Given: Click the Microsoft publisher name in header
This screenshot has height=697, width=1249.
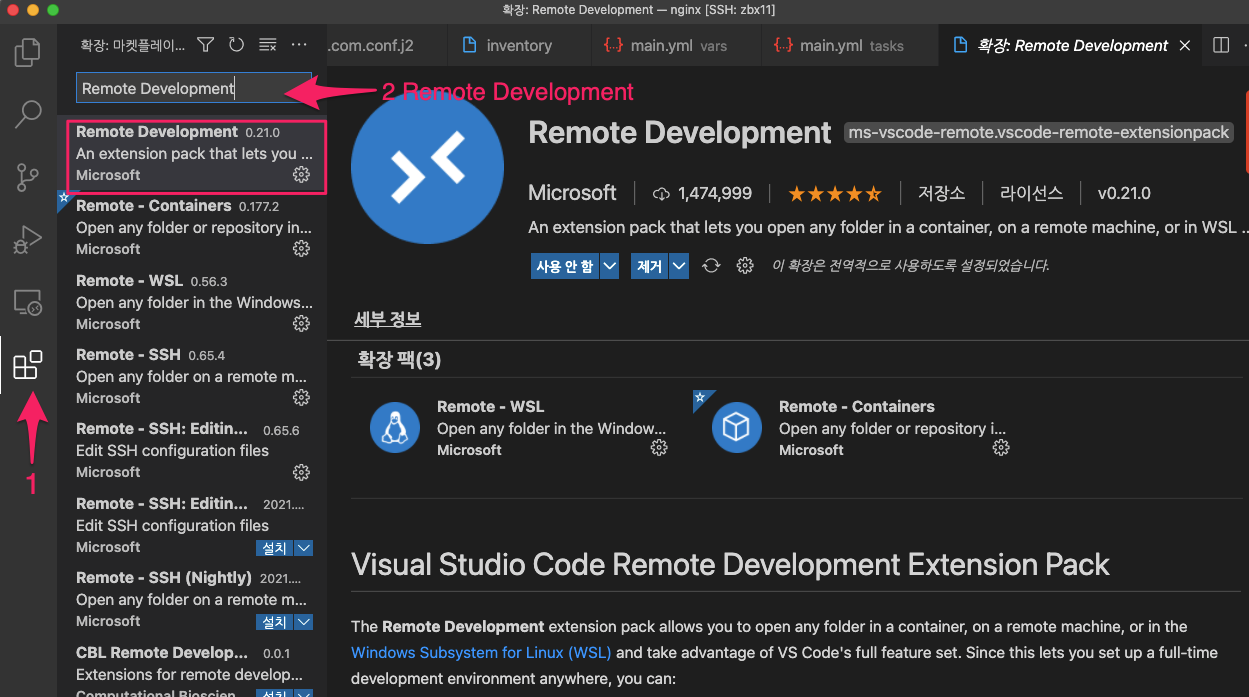Looking at the screenshot, I should [x=572, y=193].
